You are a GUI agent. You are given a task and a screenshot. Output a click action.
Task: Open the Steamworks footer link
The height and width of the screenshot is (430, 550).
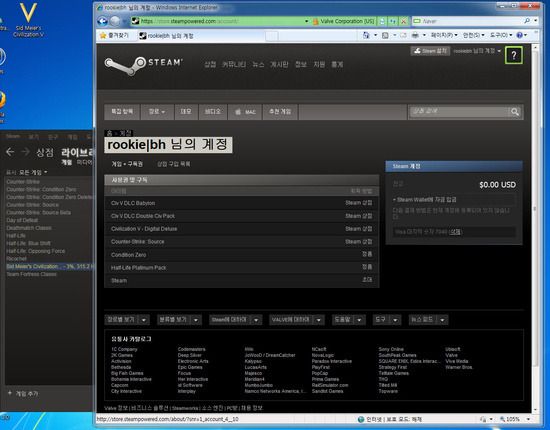tap(185, 408)
